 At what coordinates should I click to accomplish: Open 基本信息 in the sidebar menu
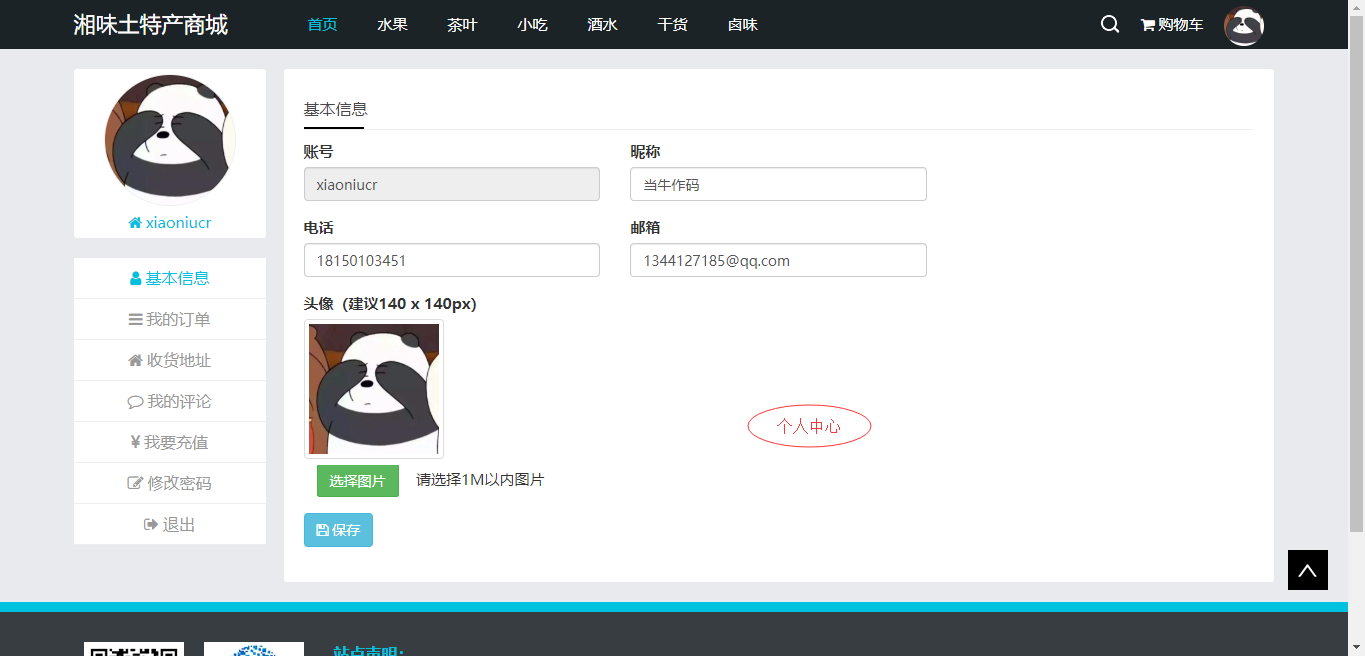170,278
